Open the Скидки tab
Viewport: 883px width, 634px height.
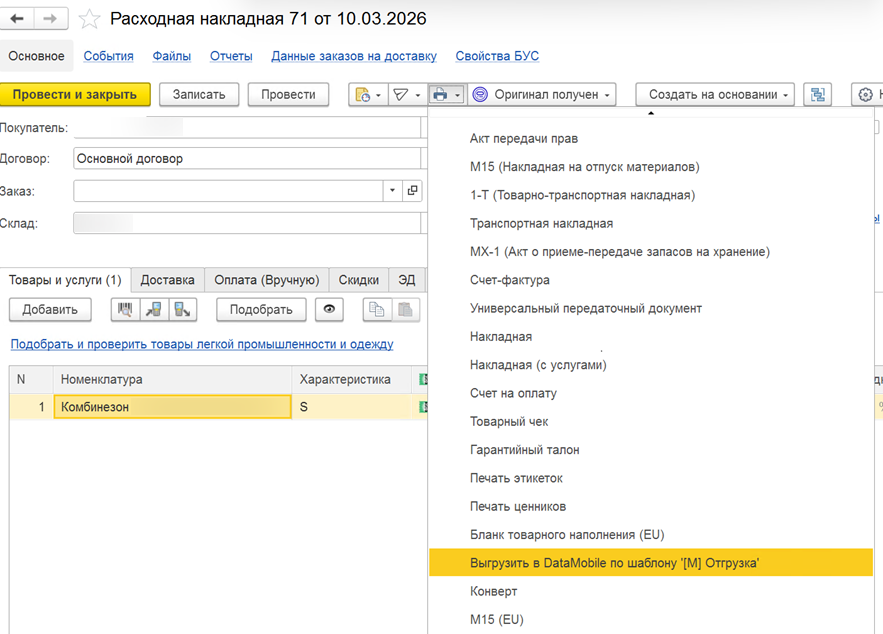(358, 280)
